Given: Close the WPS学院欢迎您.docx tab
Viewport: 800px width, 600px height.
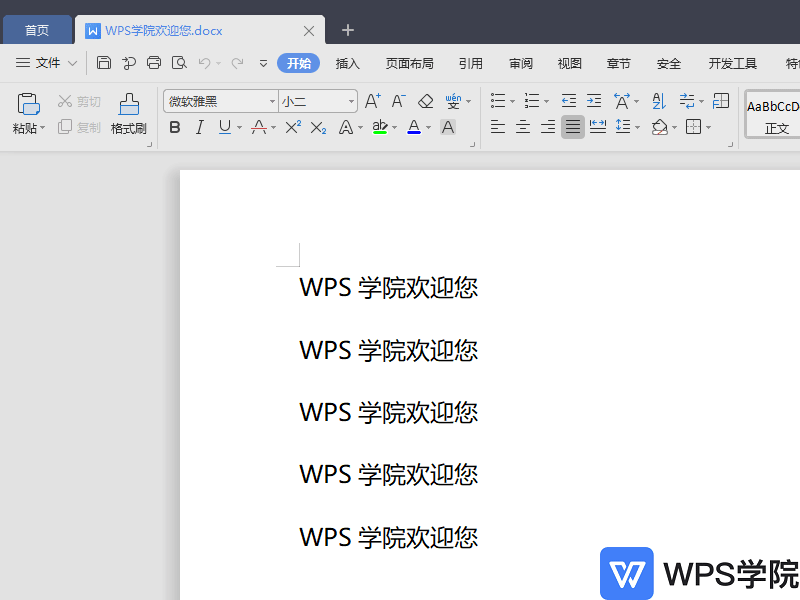Looking at the screenshot, I should [x=309, y=31].
